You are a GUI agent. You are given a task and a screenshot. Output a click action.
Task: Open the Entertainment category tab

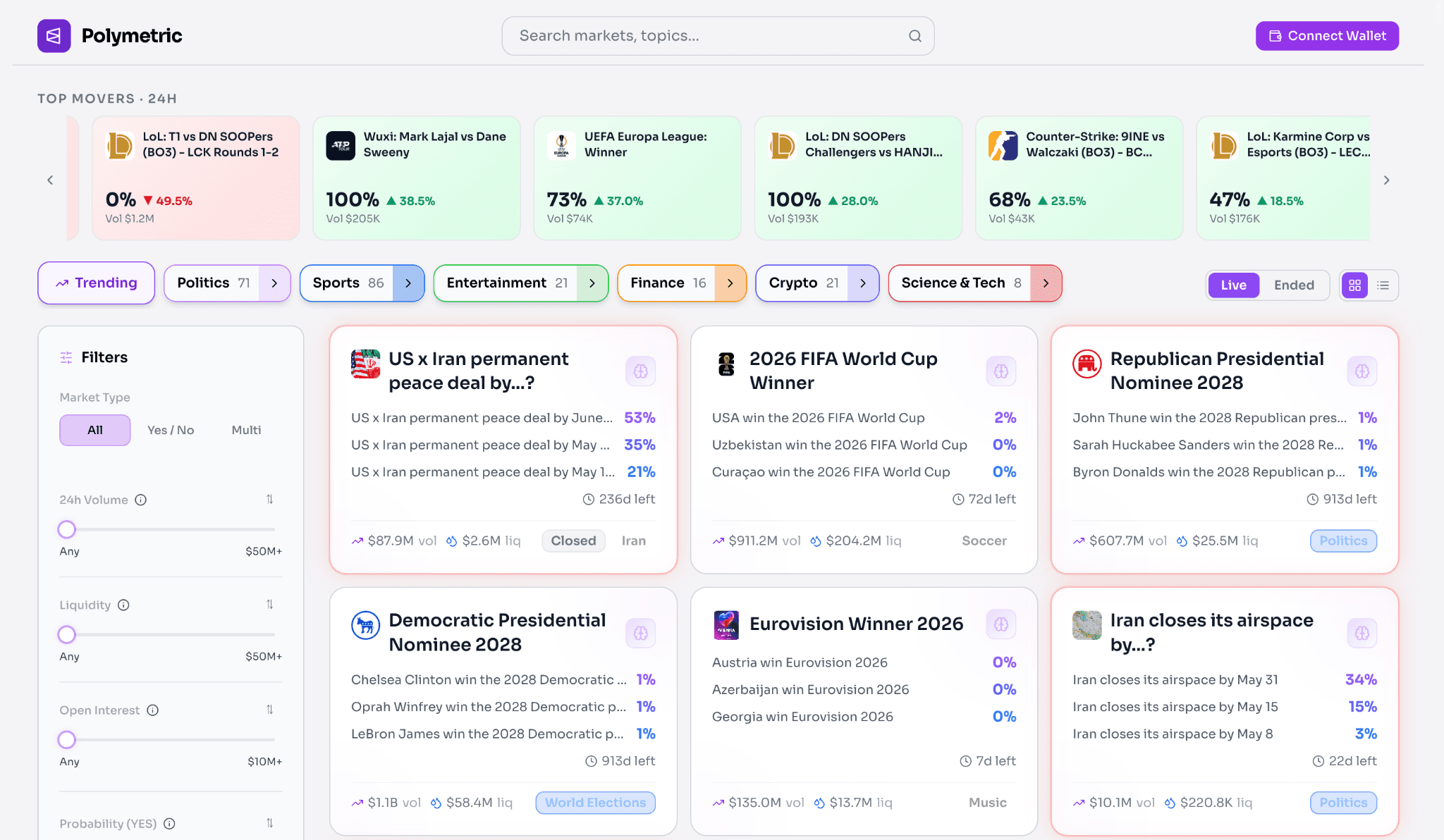pos(506,283)
